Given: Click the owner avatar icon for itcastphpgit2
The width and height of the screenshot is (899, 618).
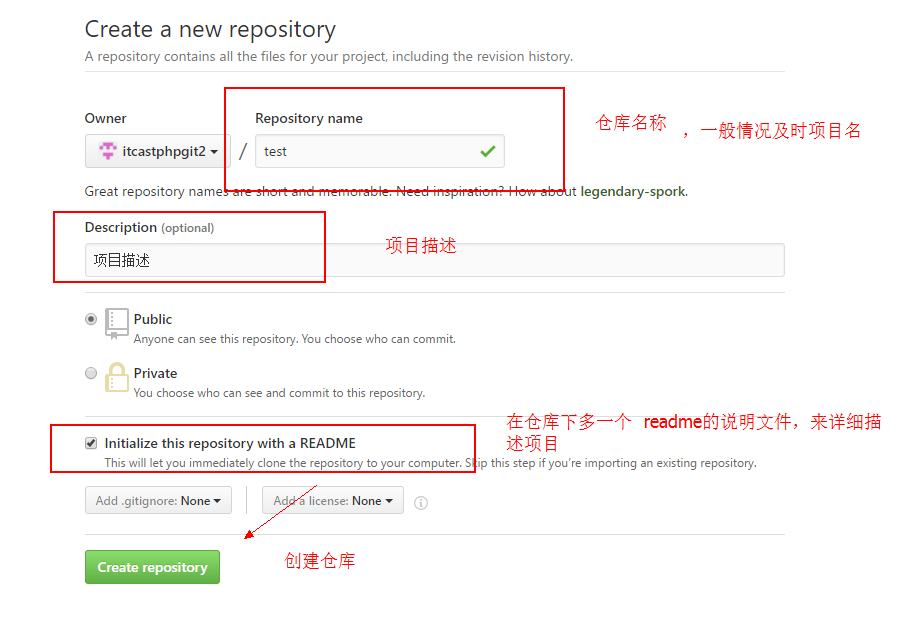Looking at the screenshot, I should [x=108, y=151].
